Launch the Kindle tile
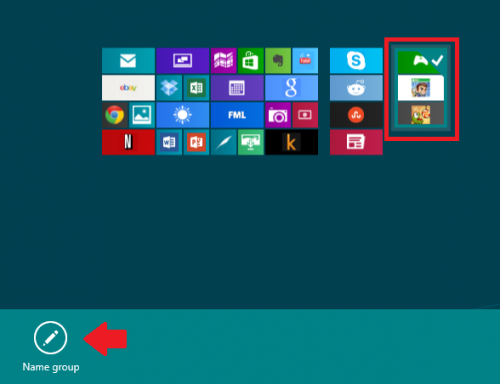Image resolution: width=500 pixels, height=384 pixels. coord(291,142)
